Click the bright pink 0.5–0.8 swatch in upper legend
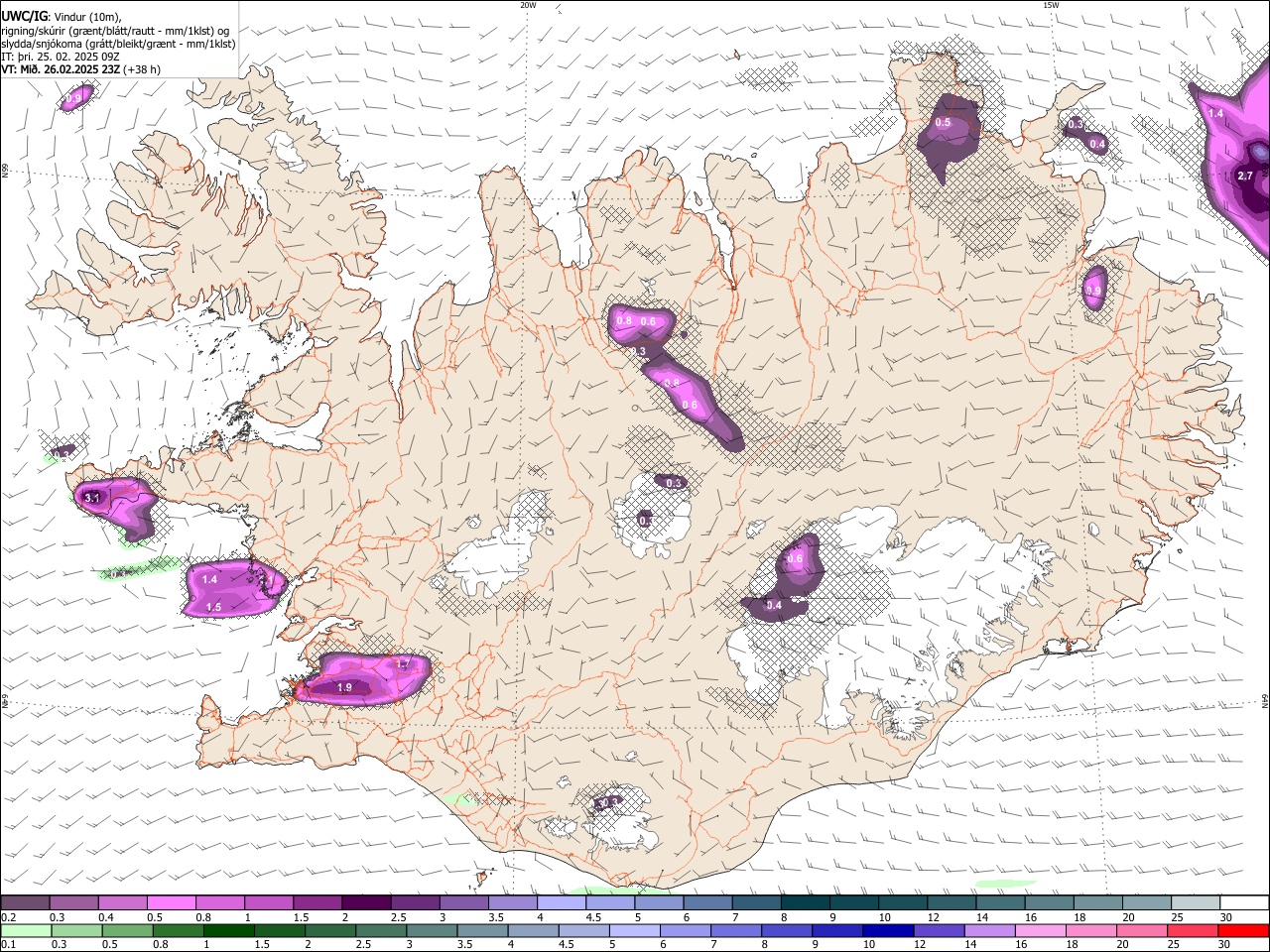The width and height of the screenshot is (1270, 952). pos(172,903)
